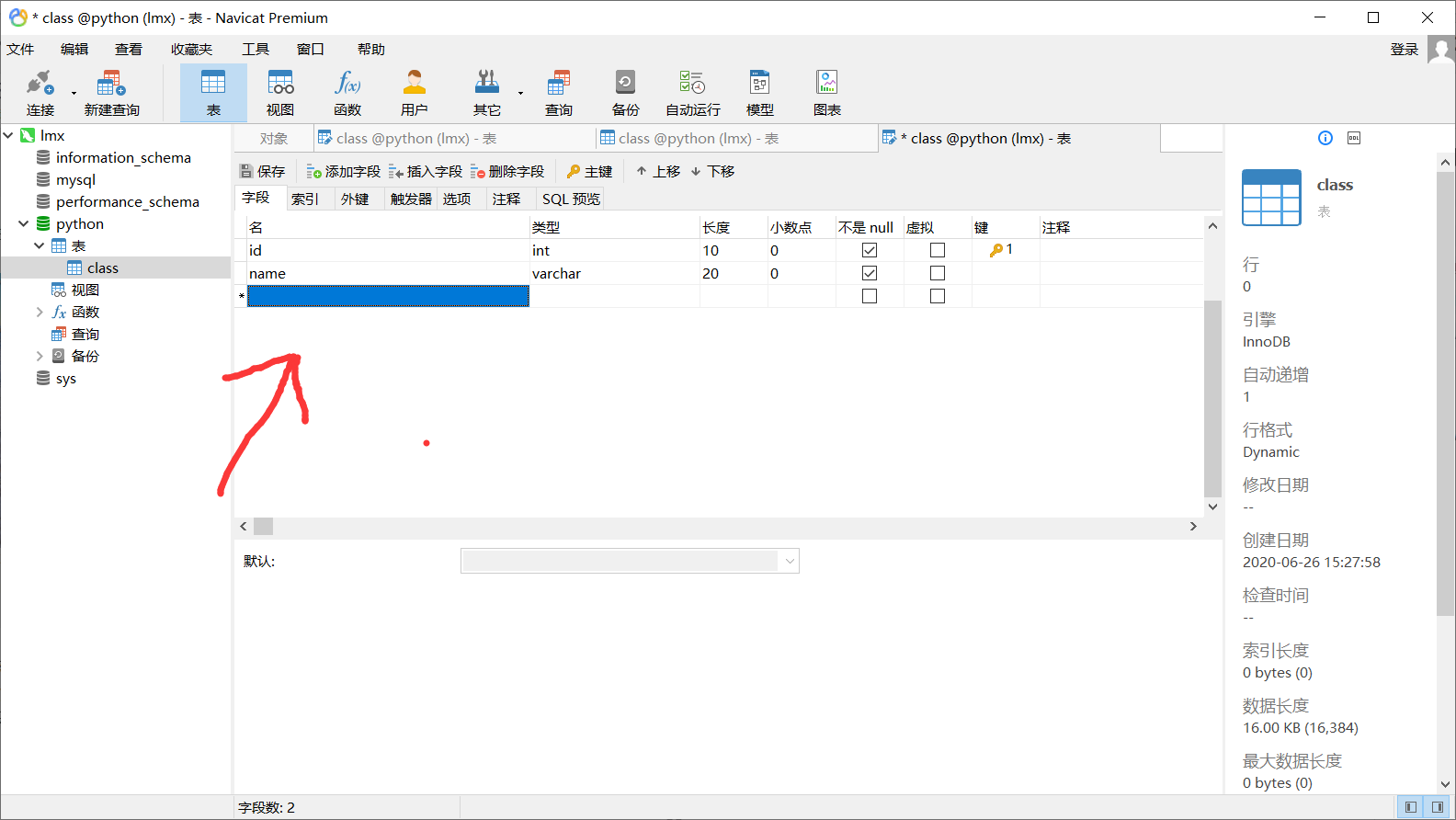Open the Function (函数) toolbar icon
This screenshot has width=1456, height=820.
[347, 93]
